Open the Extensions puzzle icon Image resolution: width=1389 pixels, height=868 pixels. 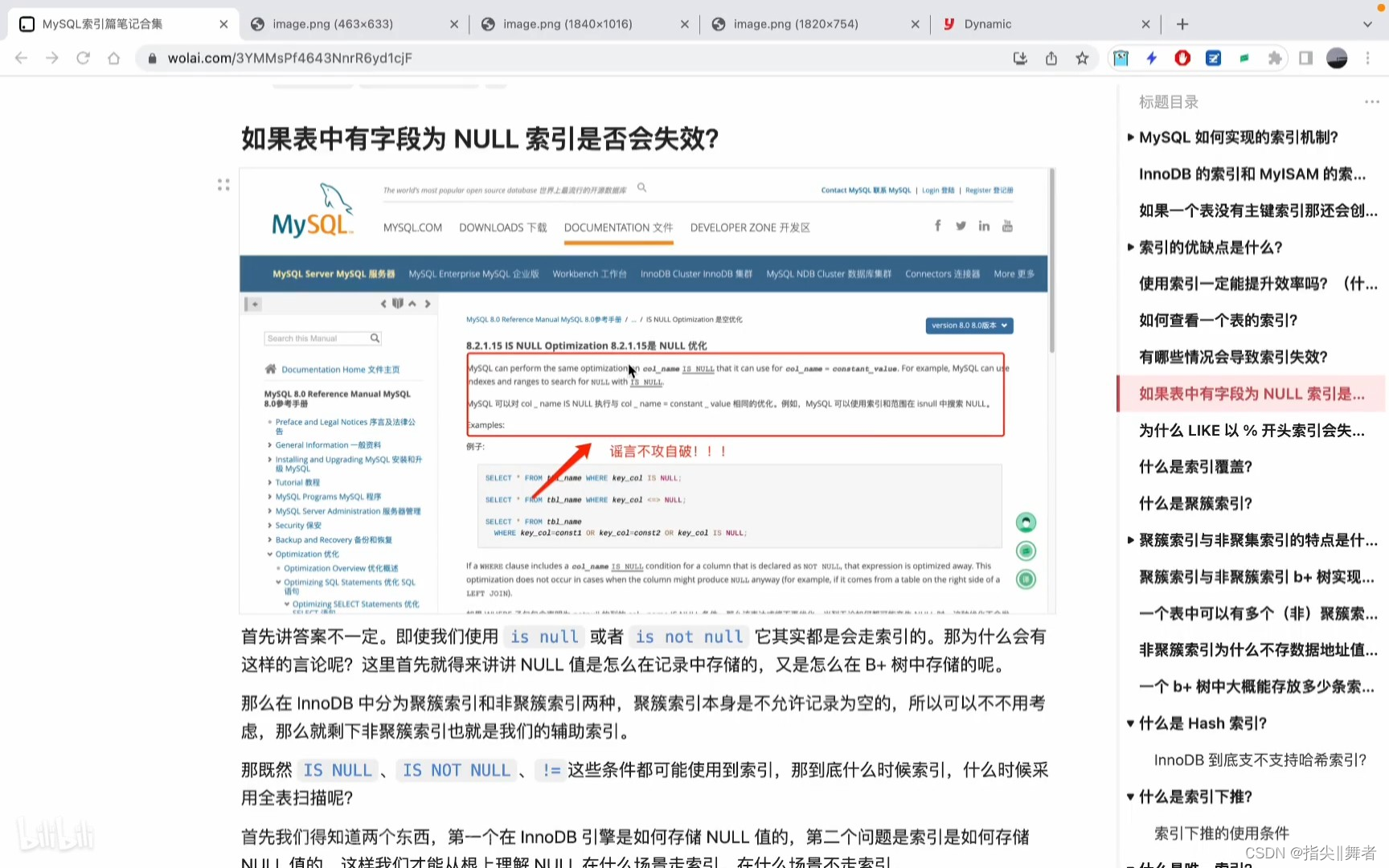[1275, 58]
